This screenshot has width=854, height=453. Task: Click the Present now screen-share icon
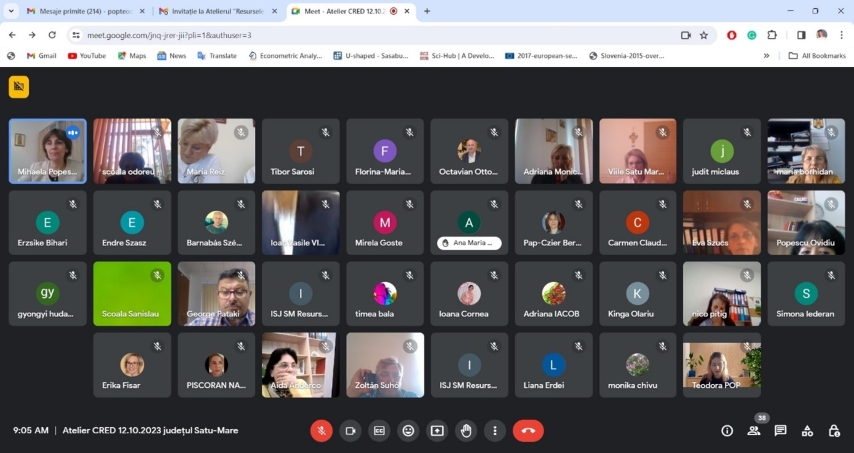437,430
